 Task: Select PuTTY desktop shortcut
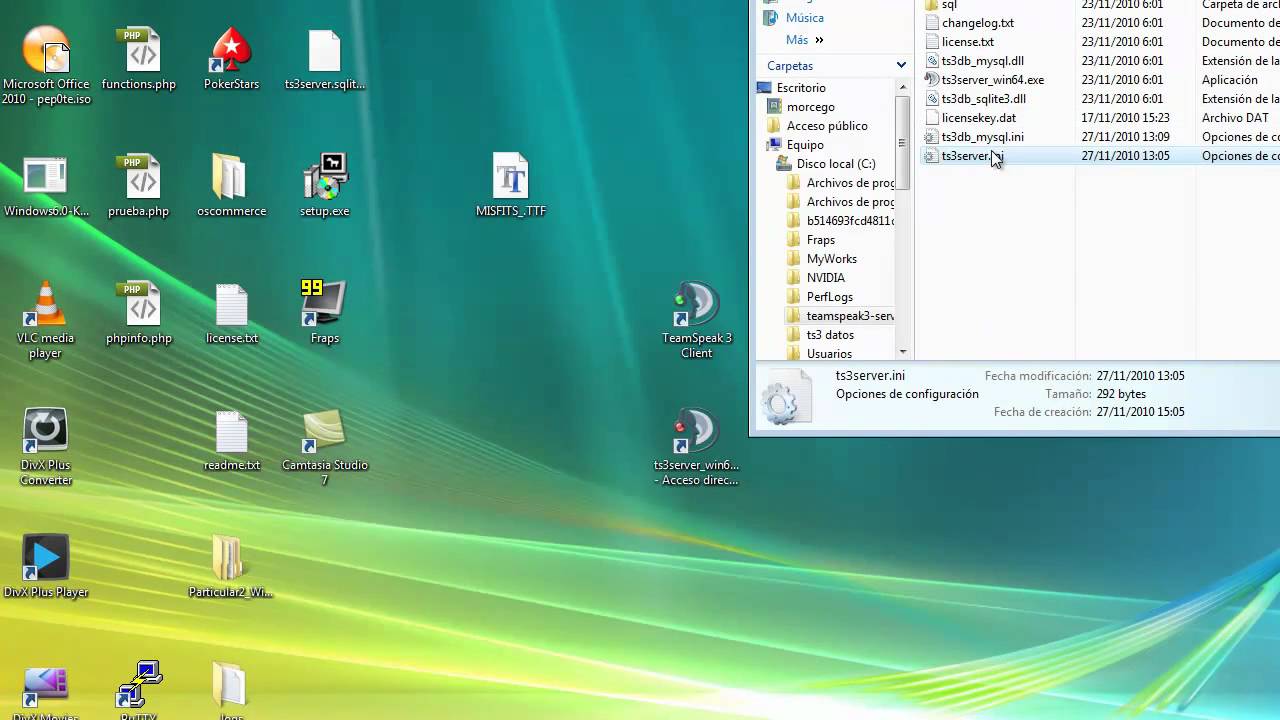139,692
